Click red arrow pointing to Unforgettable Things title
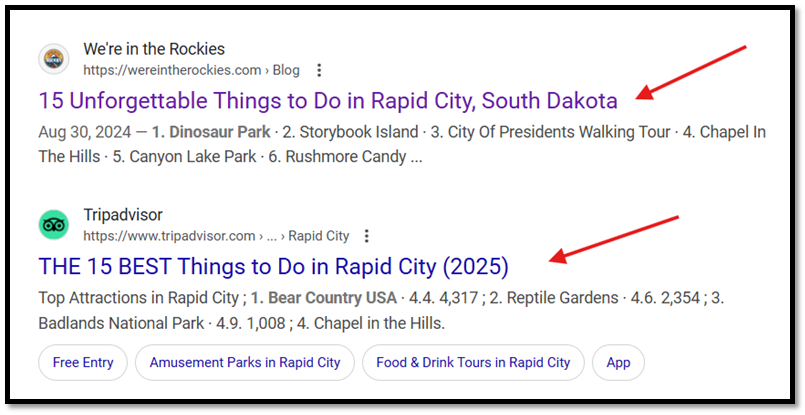 click(x=692, y=71)
